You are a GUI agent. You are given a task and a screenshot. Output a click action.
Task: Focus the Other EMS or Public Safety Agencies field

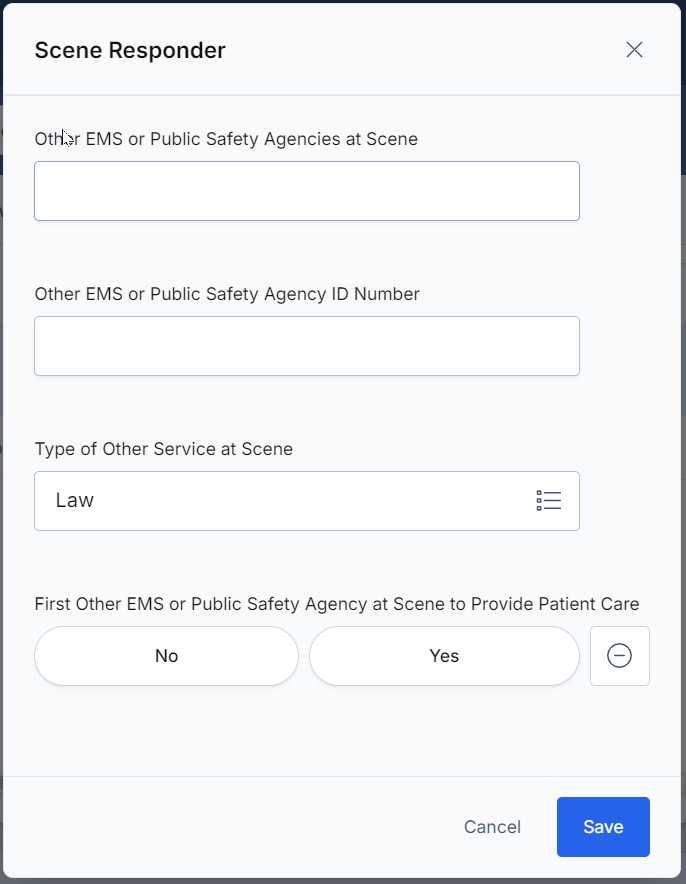tap(307, 191)
